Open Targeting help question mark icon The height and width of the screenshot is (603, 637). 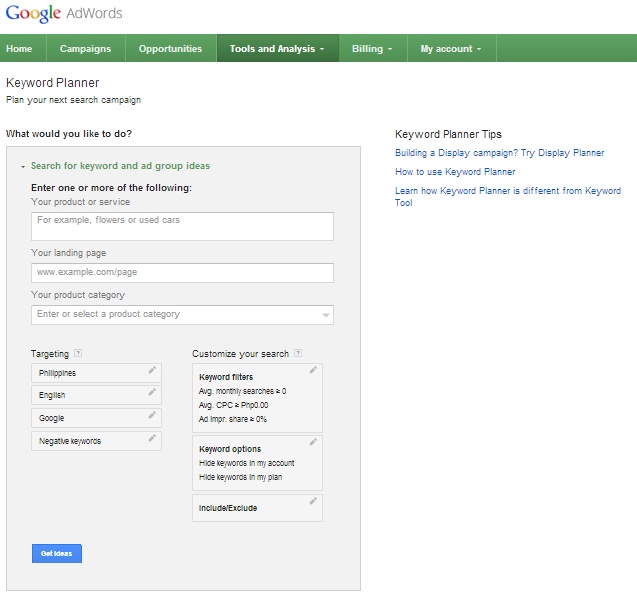[78, 353]
